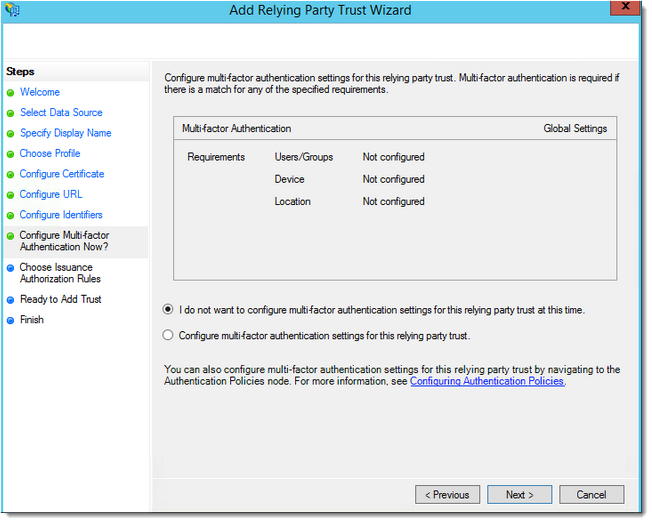Select Choose Issuance Authorization Rules step
Image resolution: width=652 pixels, height=523 pixels.
[x=60, y=273]
